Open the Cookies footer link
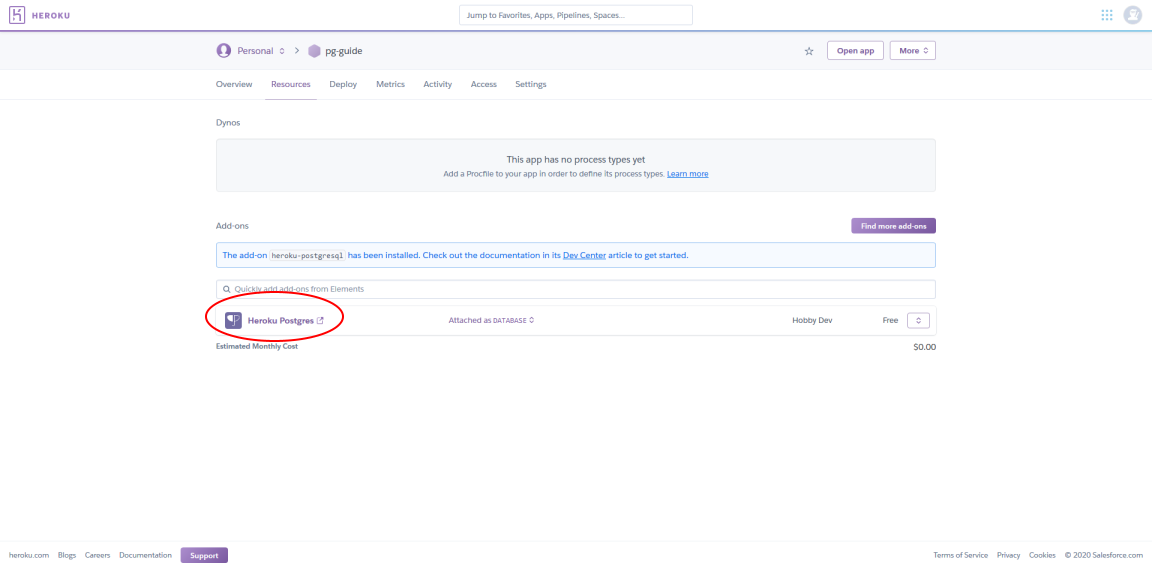Image resolution: width=1152 pixels, height=569 pixels. tap(1042, 555)
